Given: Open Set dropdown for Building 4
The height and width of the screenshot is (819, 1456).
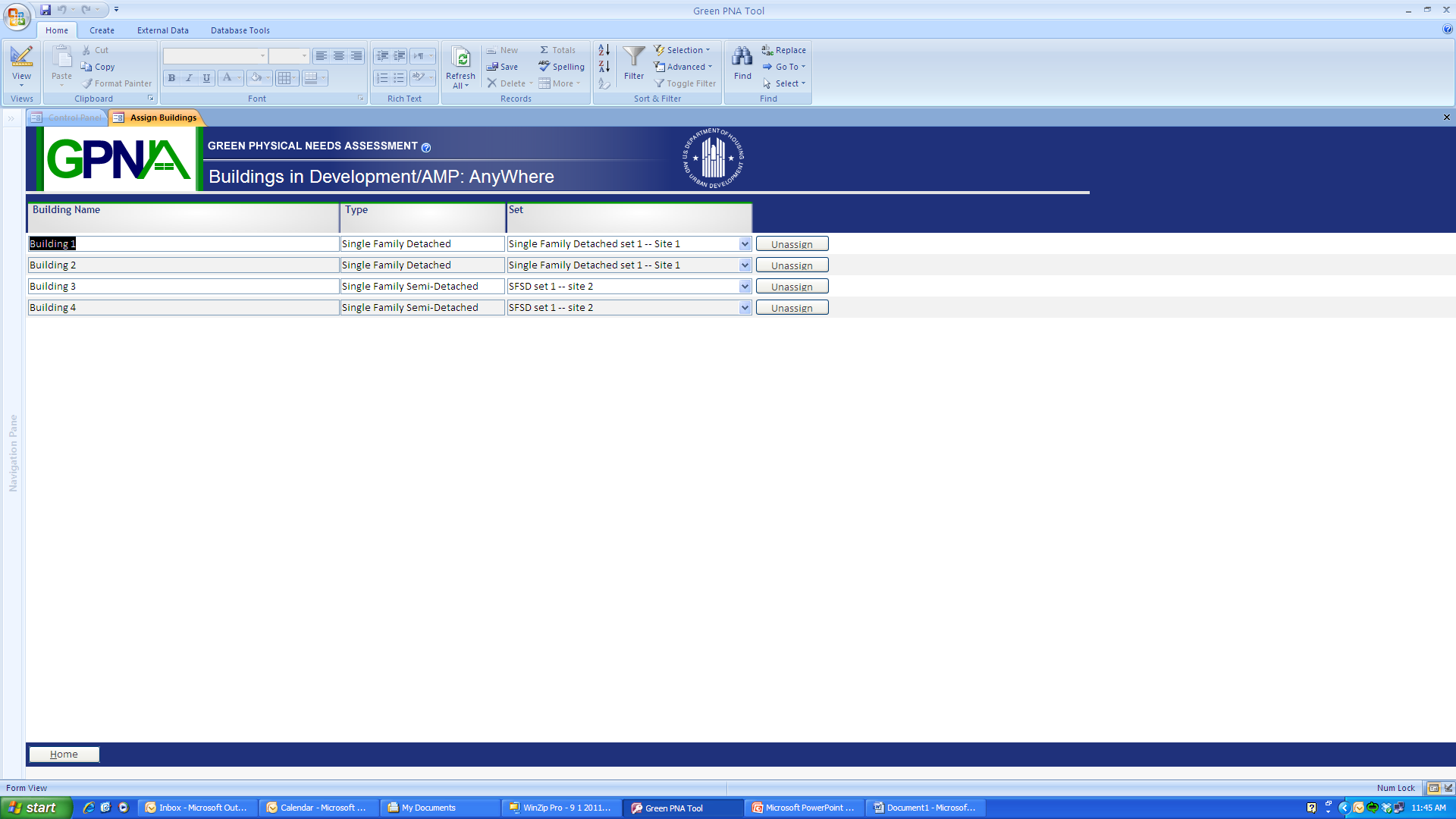Looking at the screenshot, I should 745,308.
